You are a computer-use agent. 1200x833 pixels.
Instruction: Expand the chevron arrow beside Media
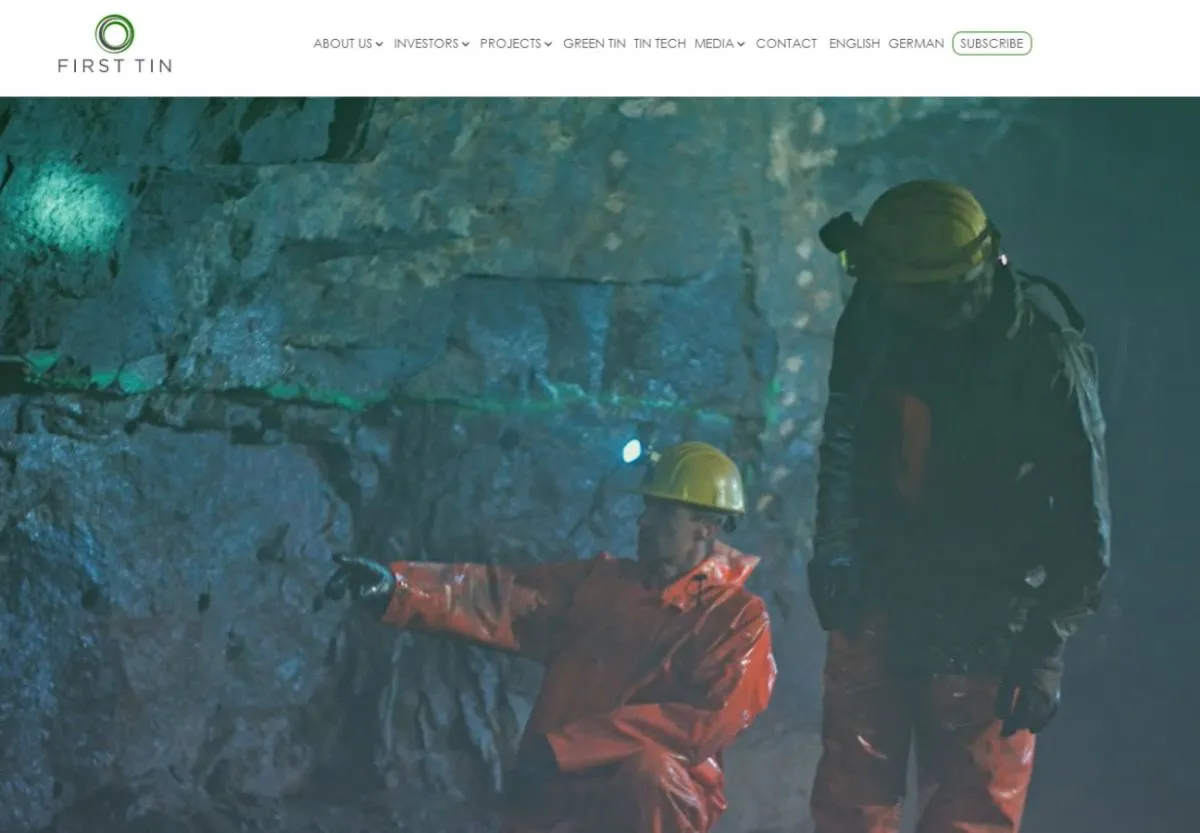click(x=741, y=45)
